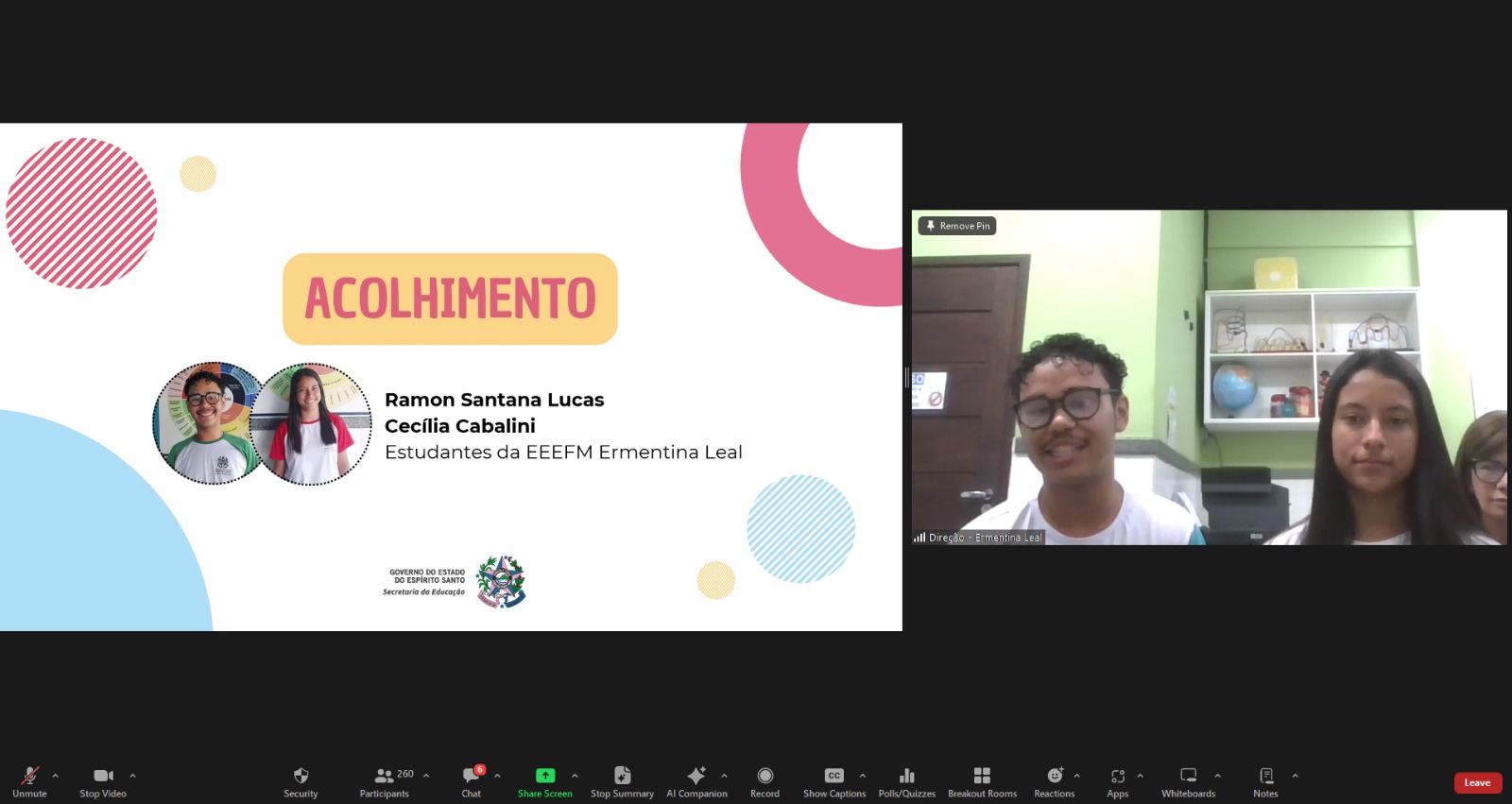The height and width of the screenshot is (804, 1512).
Task: Expand AI Companion options arrow
Action: pyautogui.click(x=724, y=776)
